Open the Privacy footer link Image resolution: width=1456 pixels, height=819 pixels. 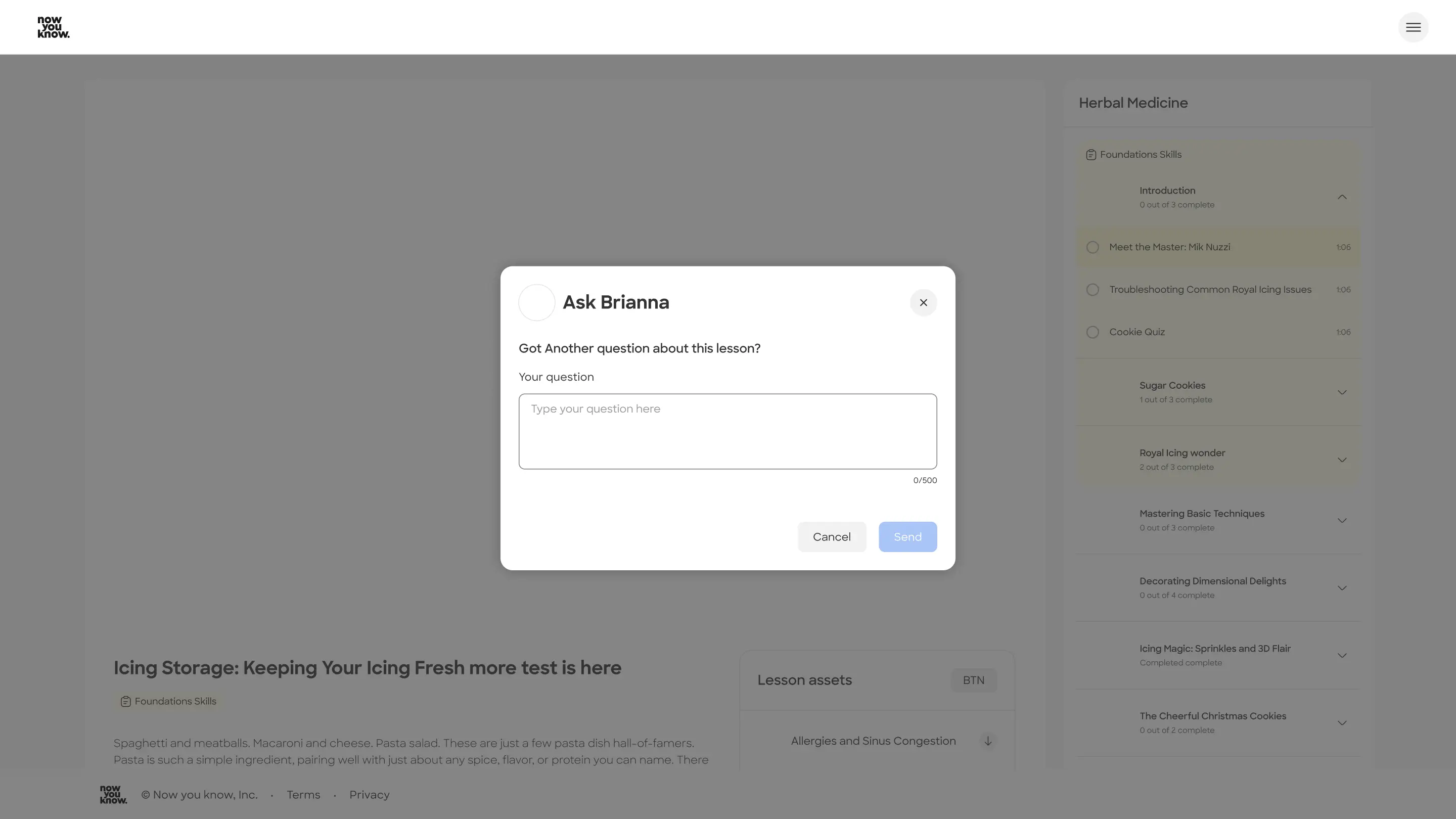click(x=369, y=794)
